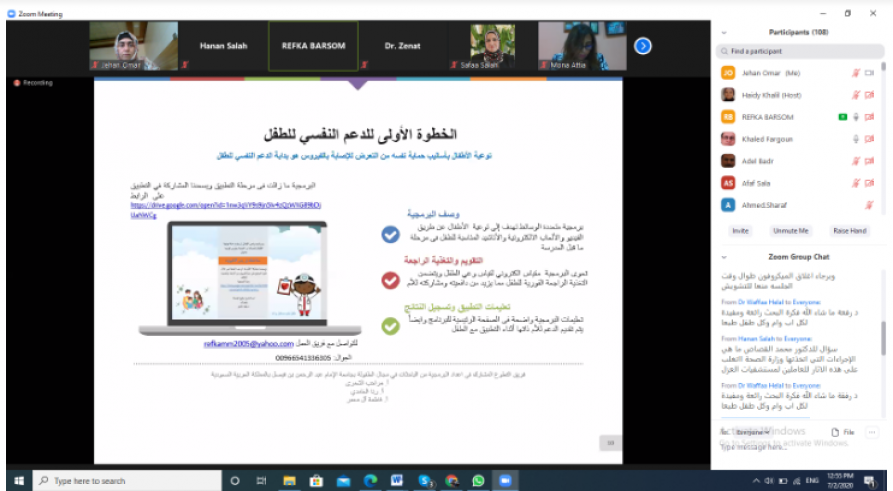
Task: Click the File attachment icon in chat
Action: pos(843,431)
